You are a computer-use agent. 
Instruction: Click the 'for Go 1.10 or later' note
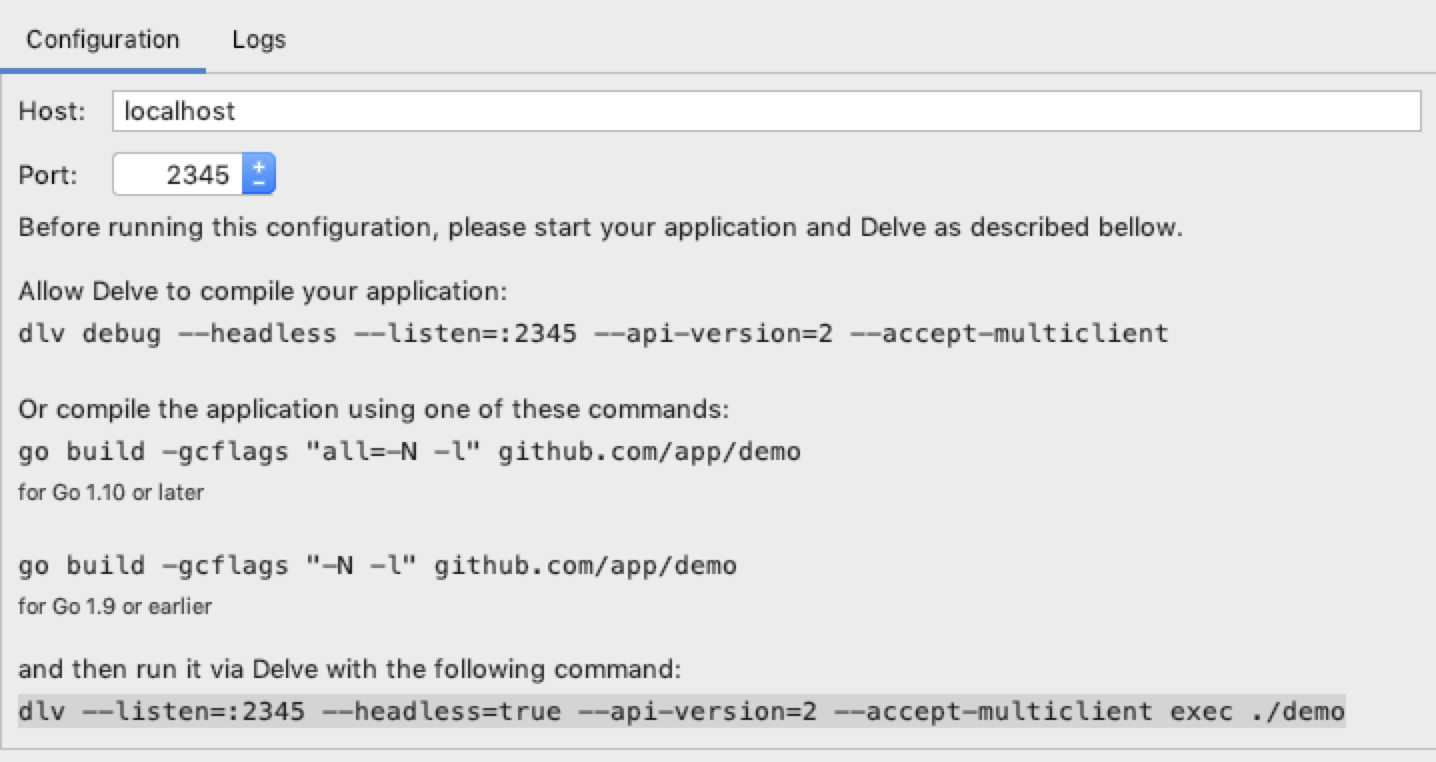coord(111,492)
